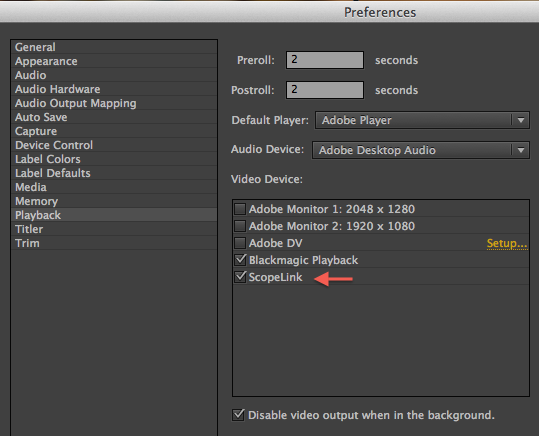The image size is (539, 436).
Task: Open Label Defaults category
Action: click(114, 173)
